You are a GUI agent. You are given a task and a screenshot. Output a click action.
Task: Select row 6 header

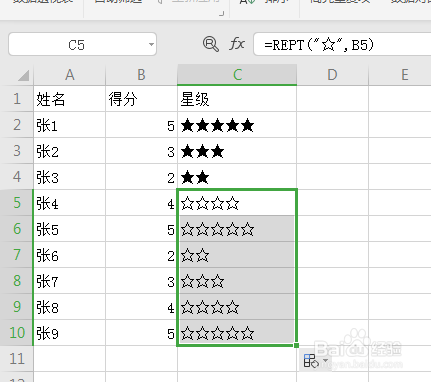(17, 229)
